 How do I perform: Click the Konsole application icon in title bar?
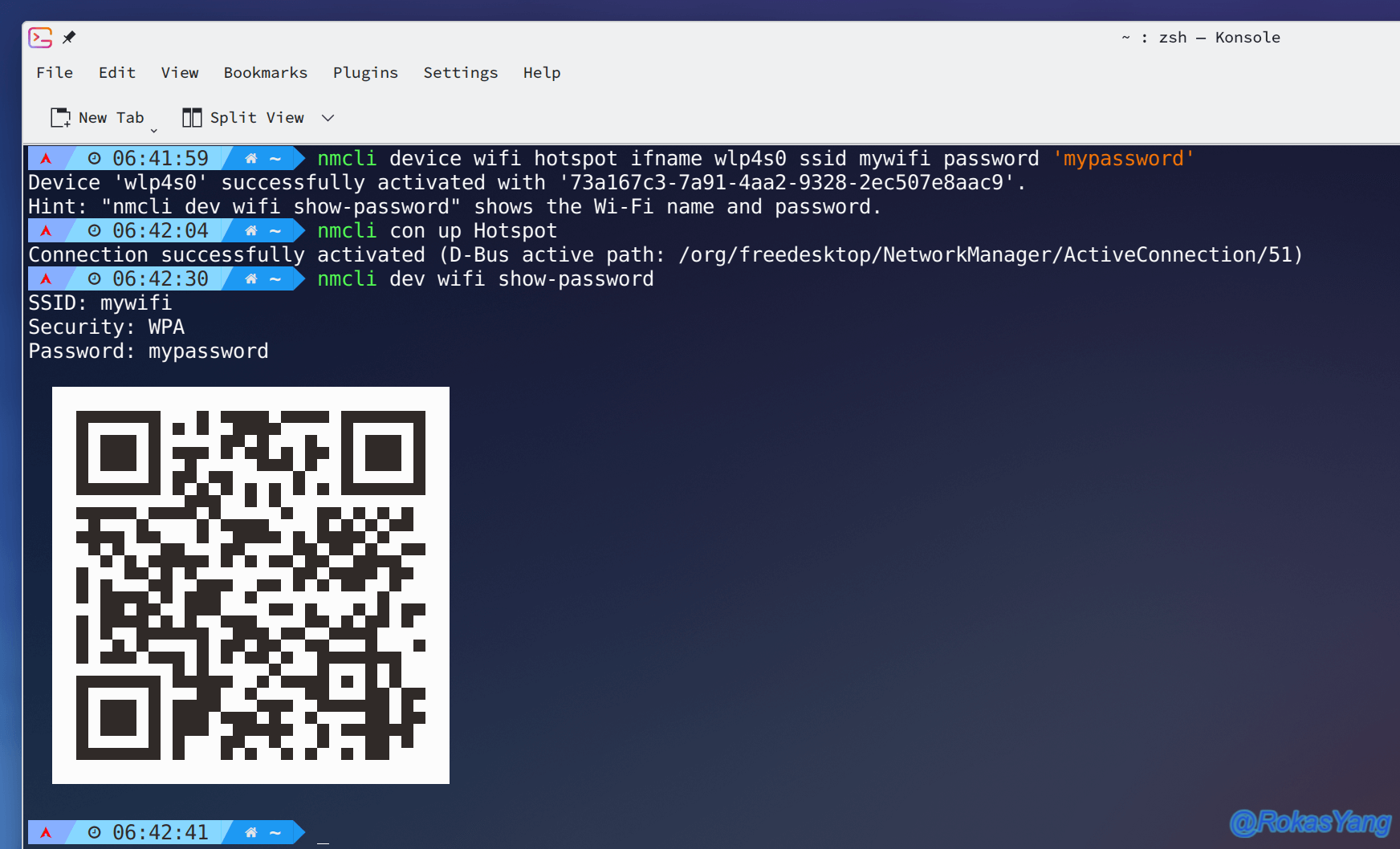[x=40, y=38]
